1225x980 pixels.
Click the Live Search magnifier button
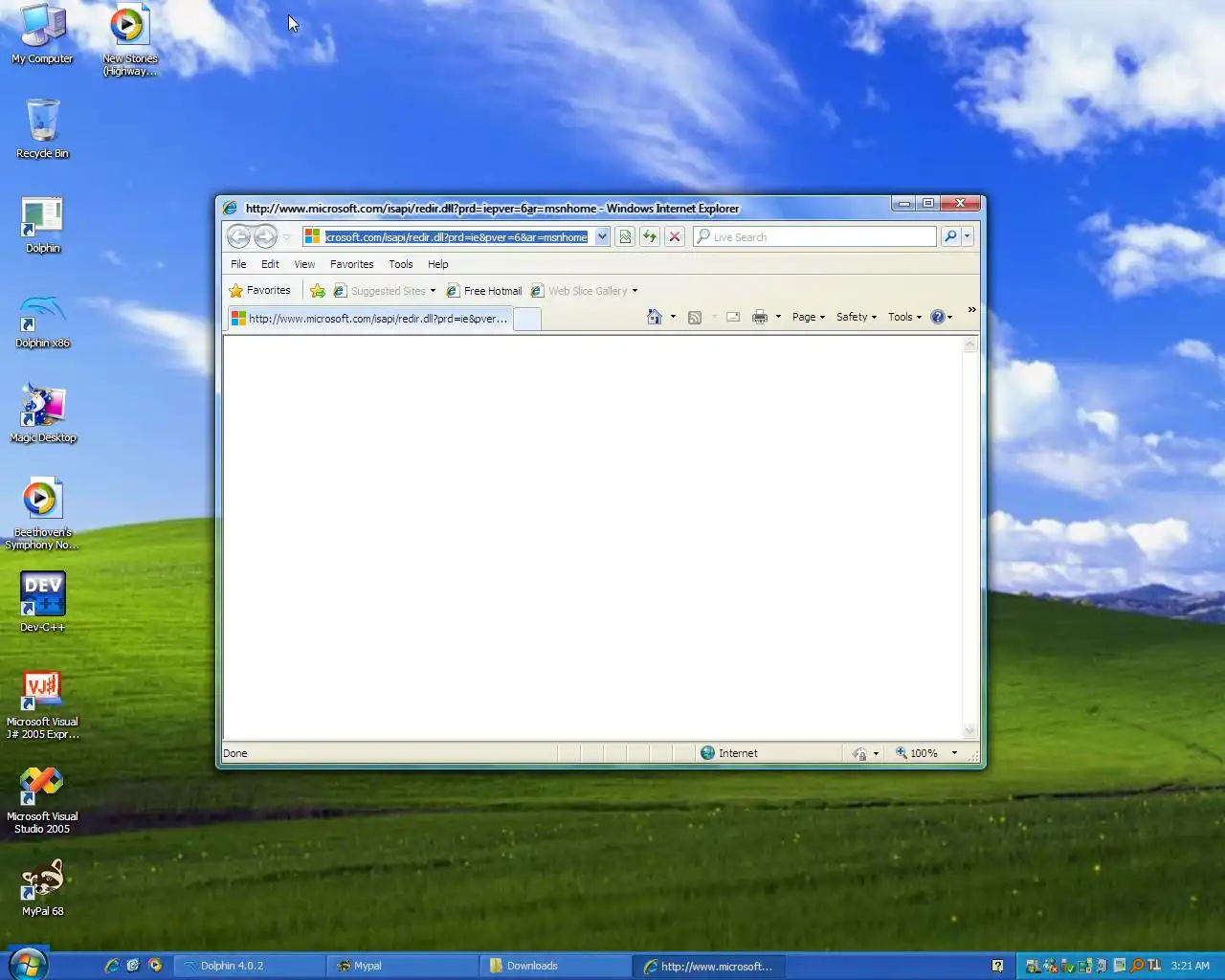(950, 236)
